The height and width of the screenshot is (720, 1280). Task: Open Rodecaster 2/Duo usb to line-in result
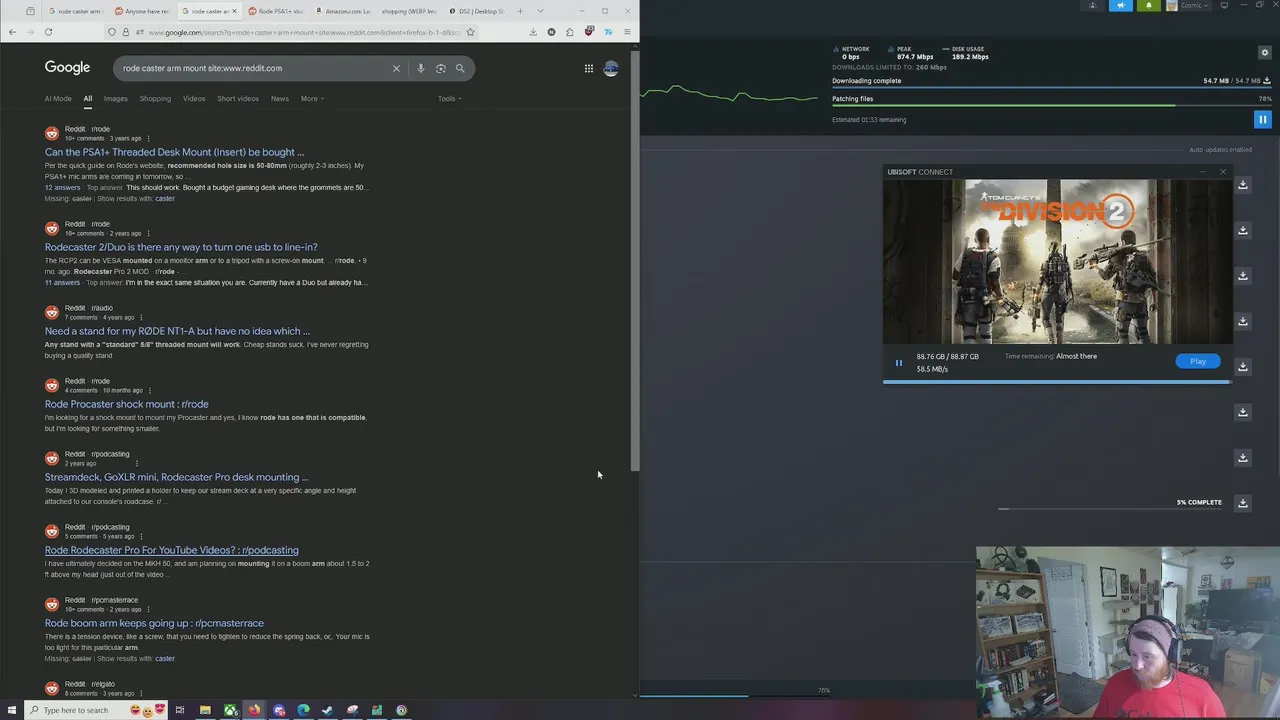(181, 247)
